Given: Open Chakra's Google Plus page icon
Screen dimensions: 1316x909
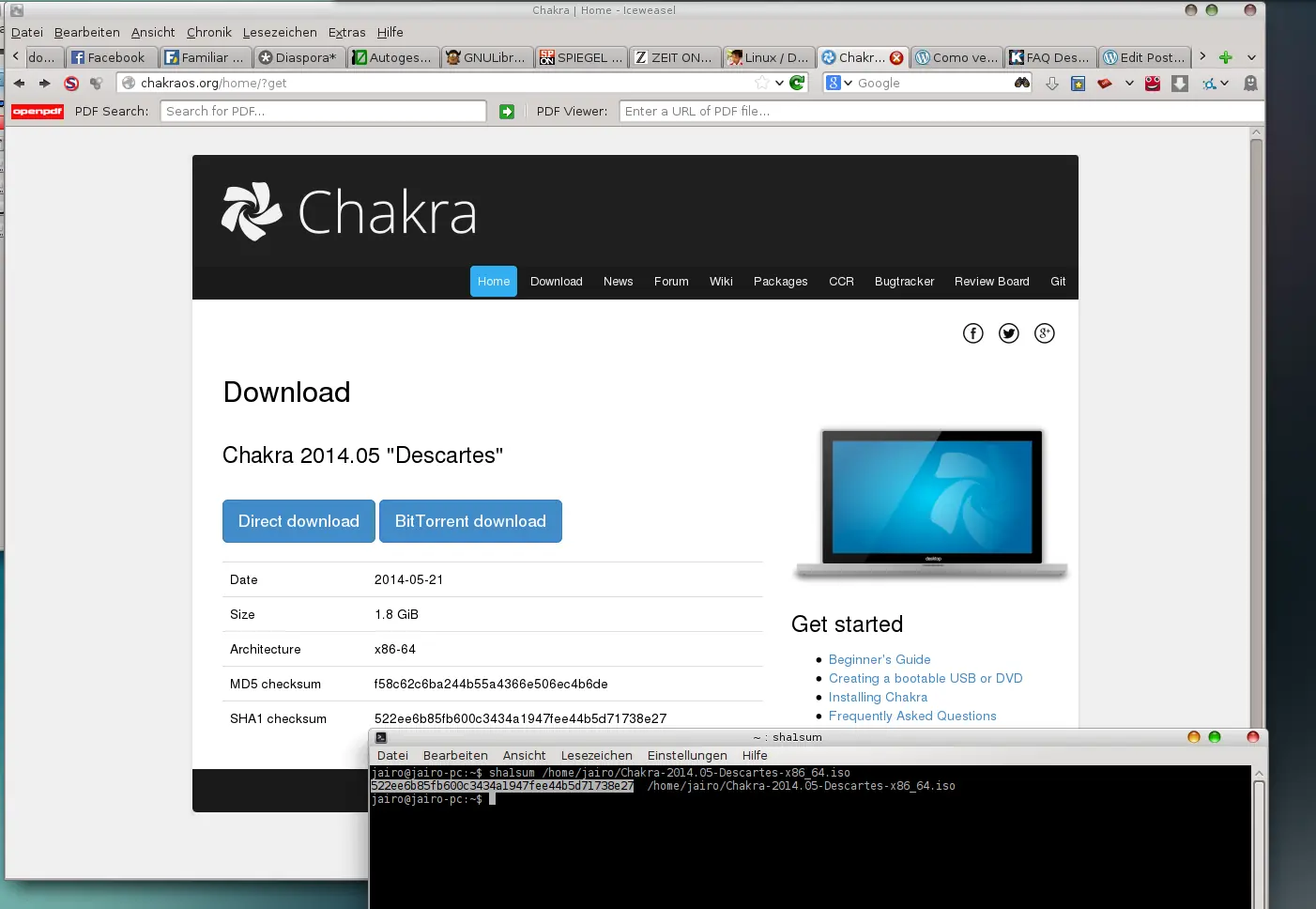Looking at the screenshot, I should click(x=1045, y=333).
